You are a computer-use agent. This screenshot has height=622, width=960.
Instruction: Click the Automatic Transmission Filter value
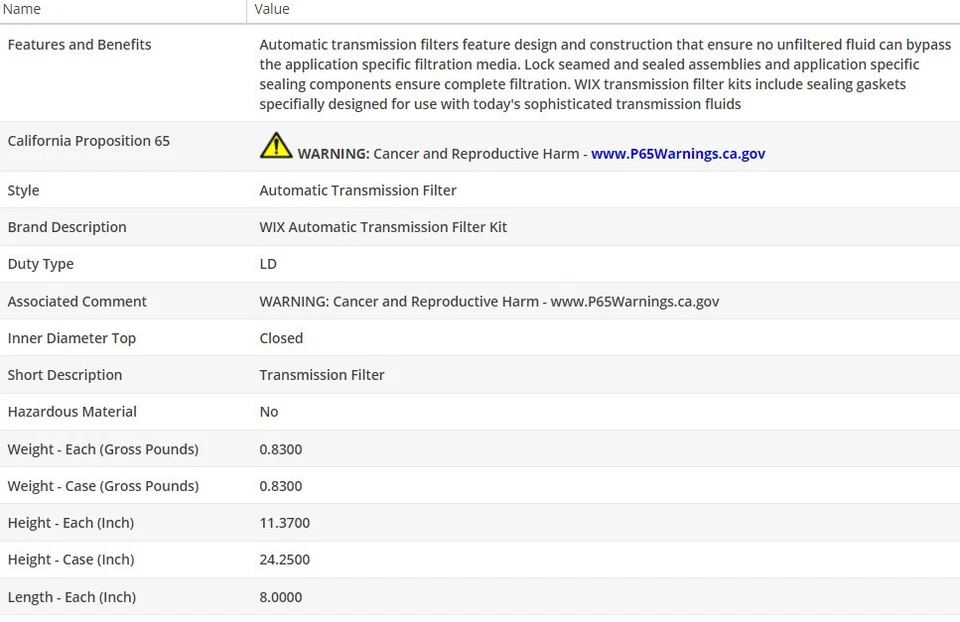(358, 190)
